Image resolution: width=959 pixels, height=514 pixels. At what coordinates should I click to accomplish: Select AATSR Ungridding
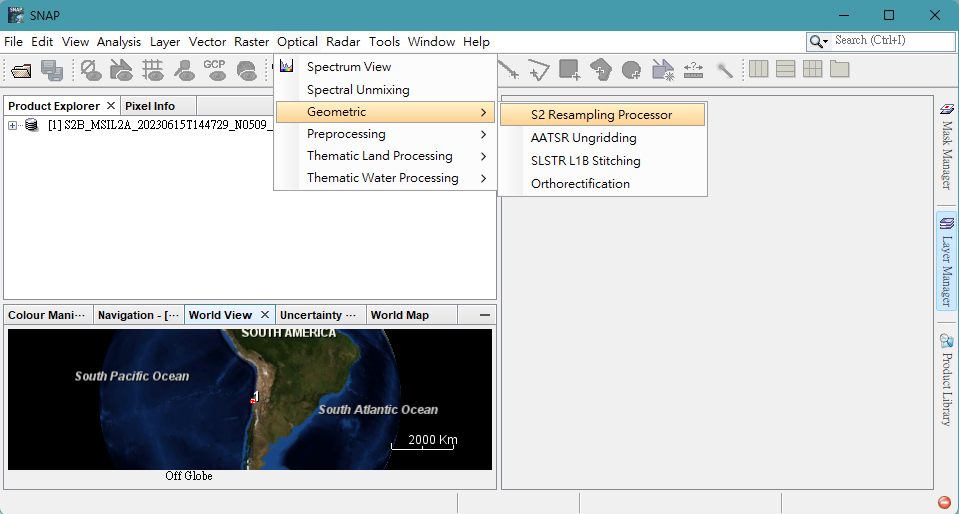pyautogui.click(x=602, y=138)
